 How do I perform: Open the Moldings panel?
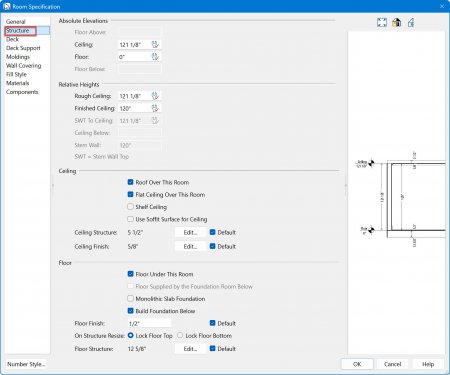coord(18,57)
